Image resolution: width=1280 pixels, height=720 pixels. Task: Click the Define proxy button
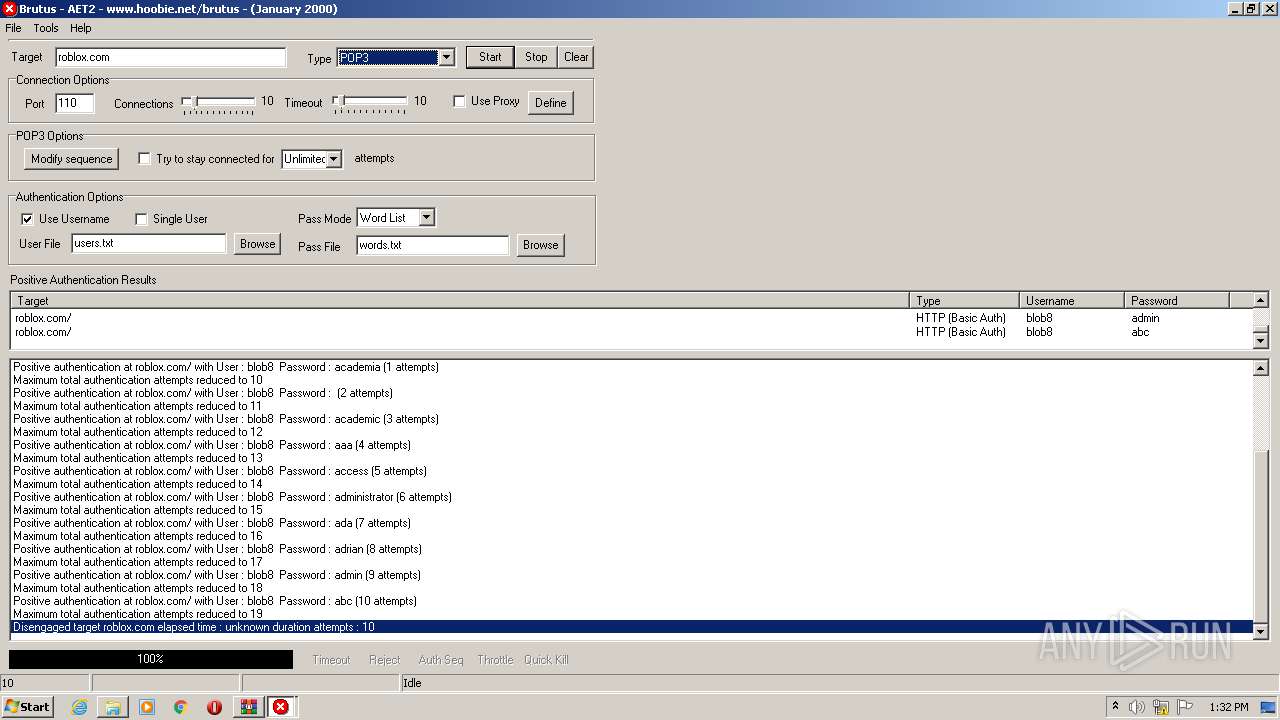(550, 103)
